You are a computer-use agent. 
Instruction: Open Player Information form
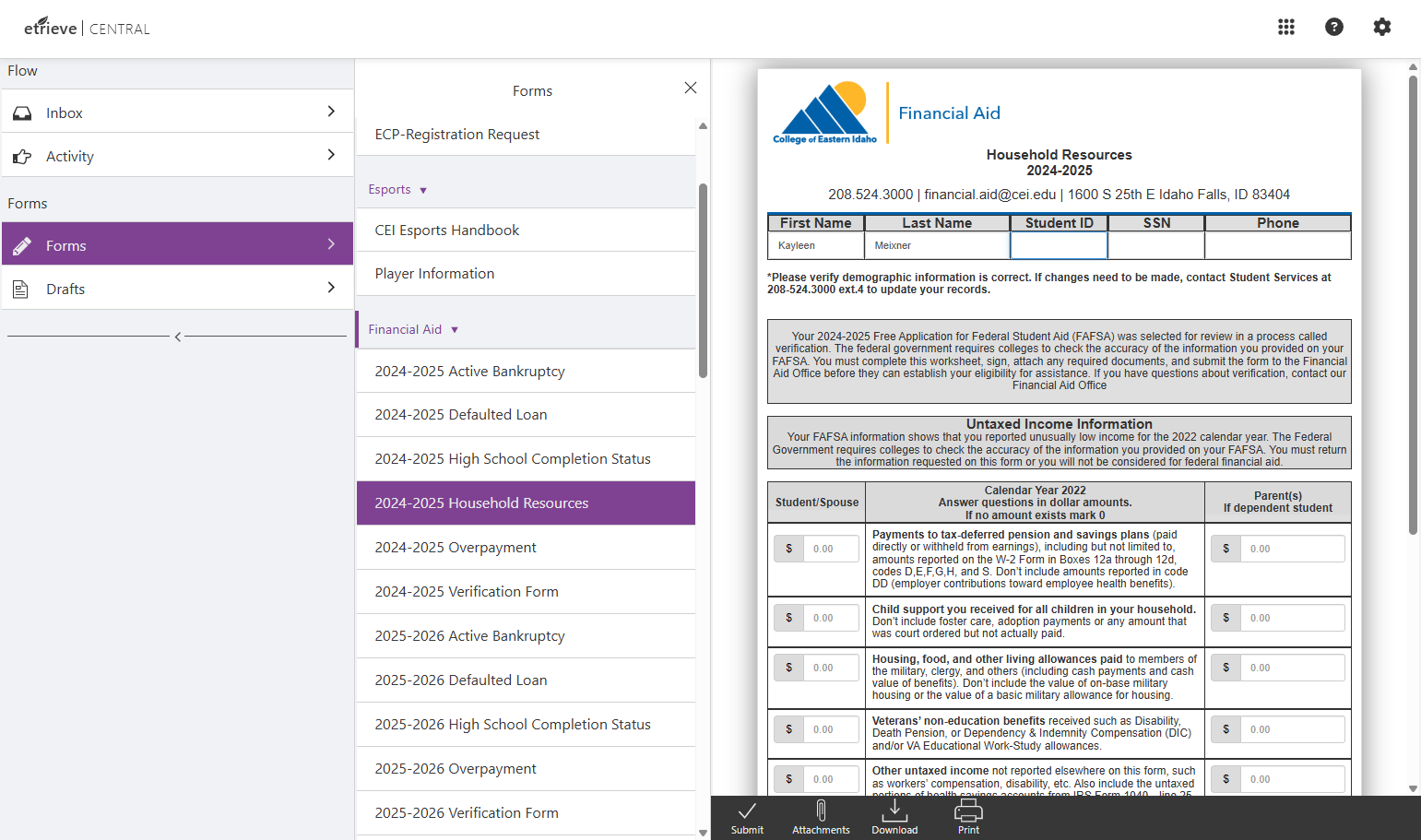[526, 274]
